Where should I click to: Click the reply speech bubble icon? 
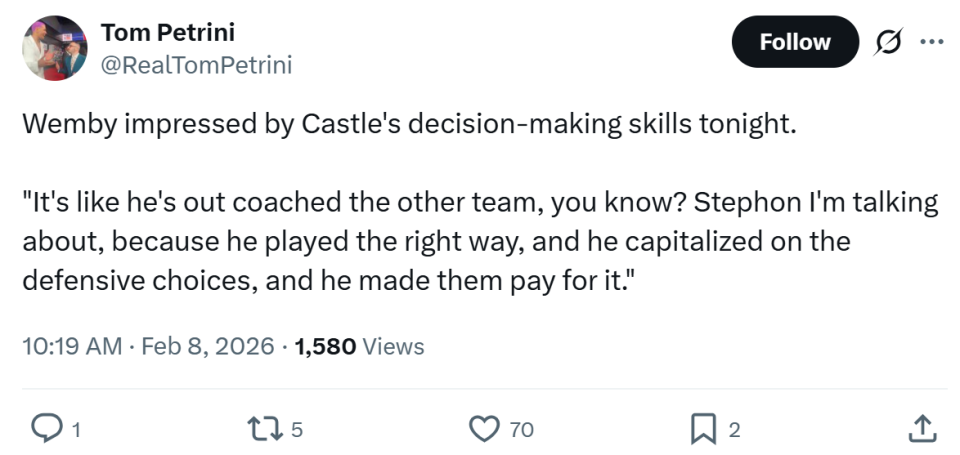coord(46,429)
